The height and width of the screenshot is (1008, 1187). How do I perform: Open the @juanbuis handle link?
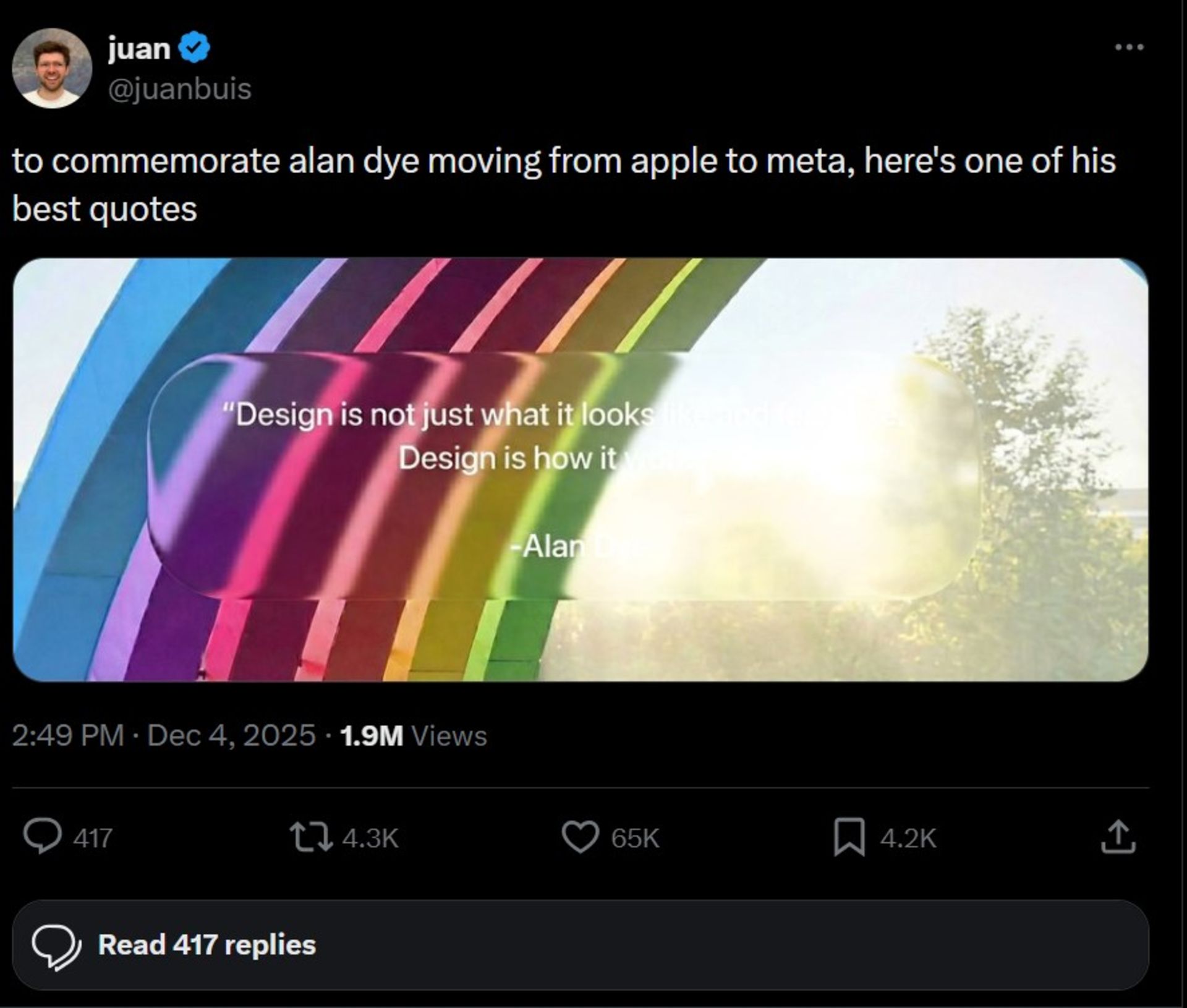[180, 88]
